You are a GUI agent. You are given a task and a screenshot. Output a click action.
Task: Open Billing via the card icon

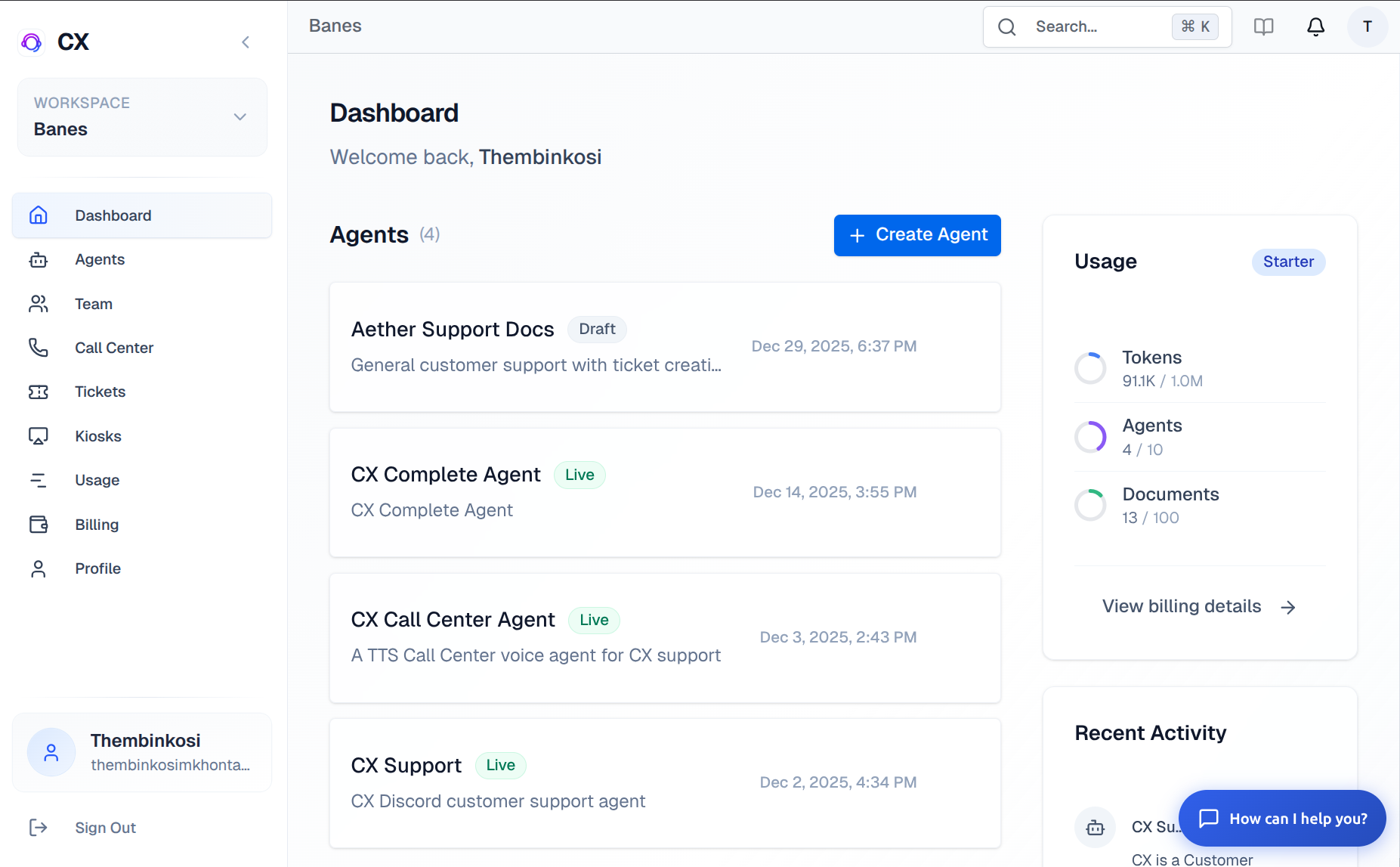pos(39,524)
